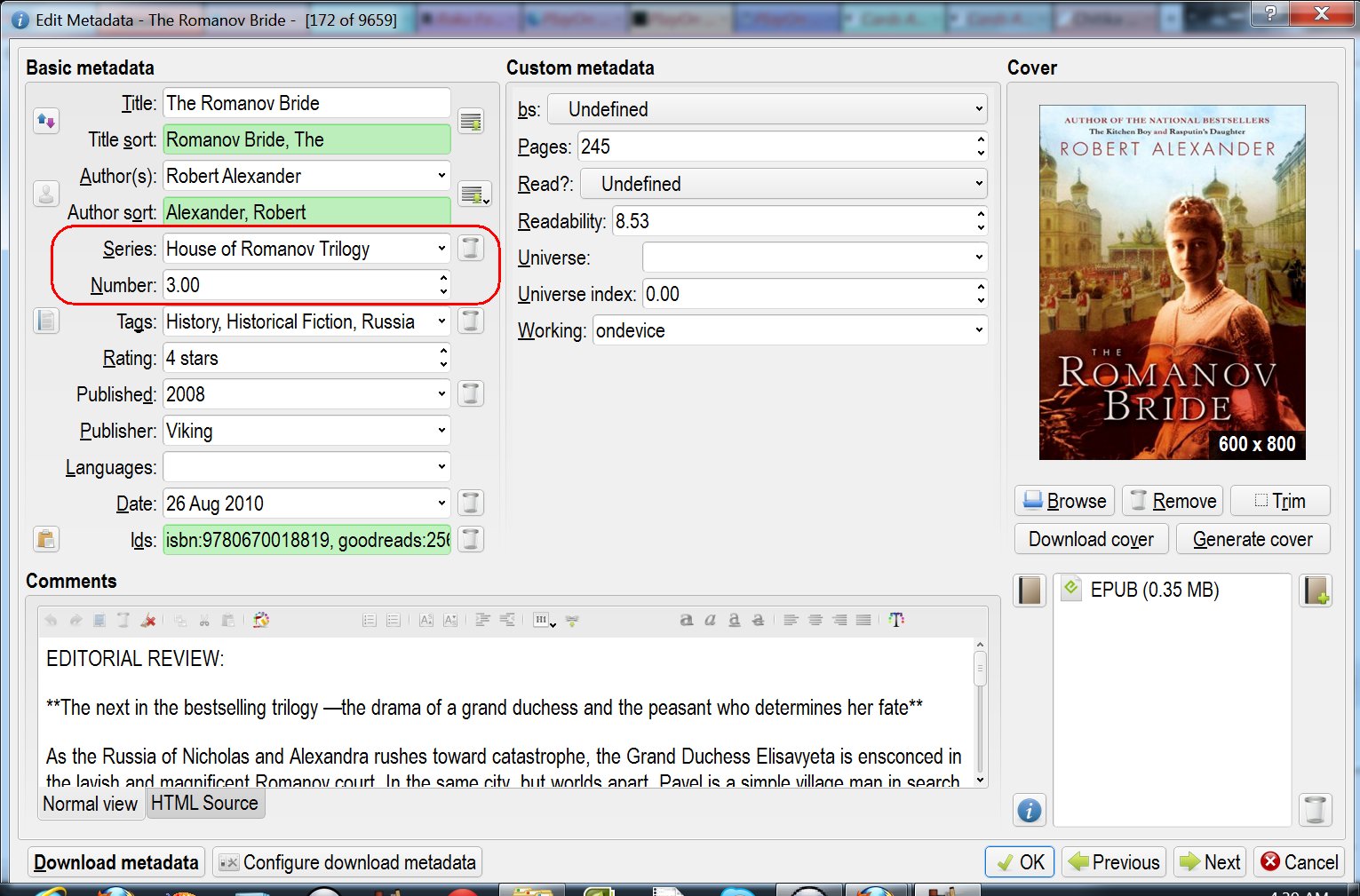Clear Tags using the trash icon
This screenshot has height=896, width=1360.
pyautogui.click(x=471, y=321)
